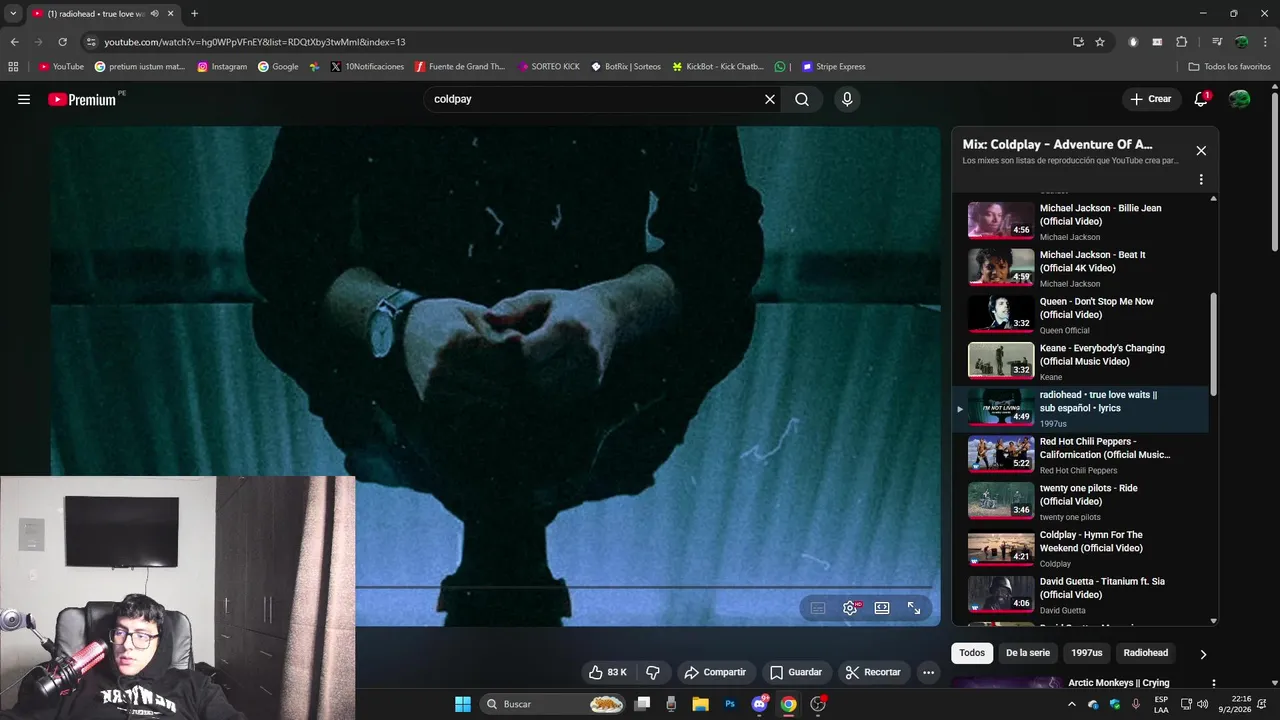
Task: Select the Todos filter chip
Action: tap(972, 653)
